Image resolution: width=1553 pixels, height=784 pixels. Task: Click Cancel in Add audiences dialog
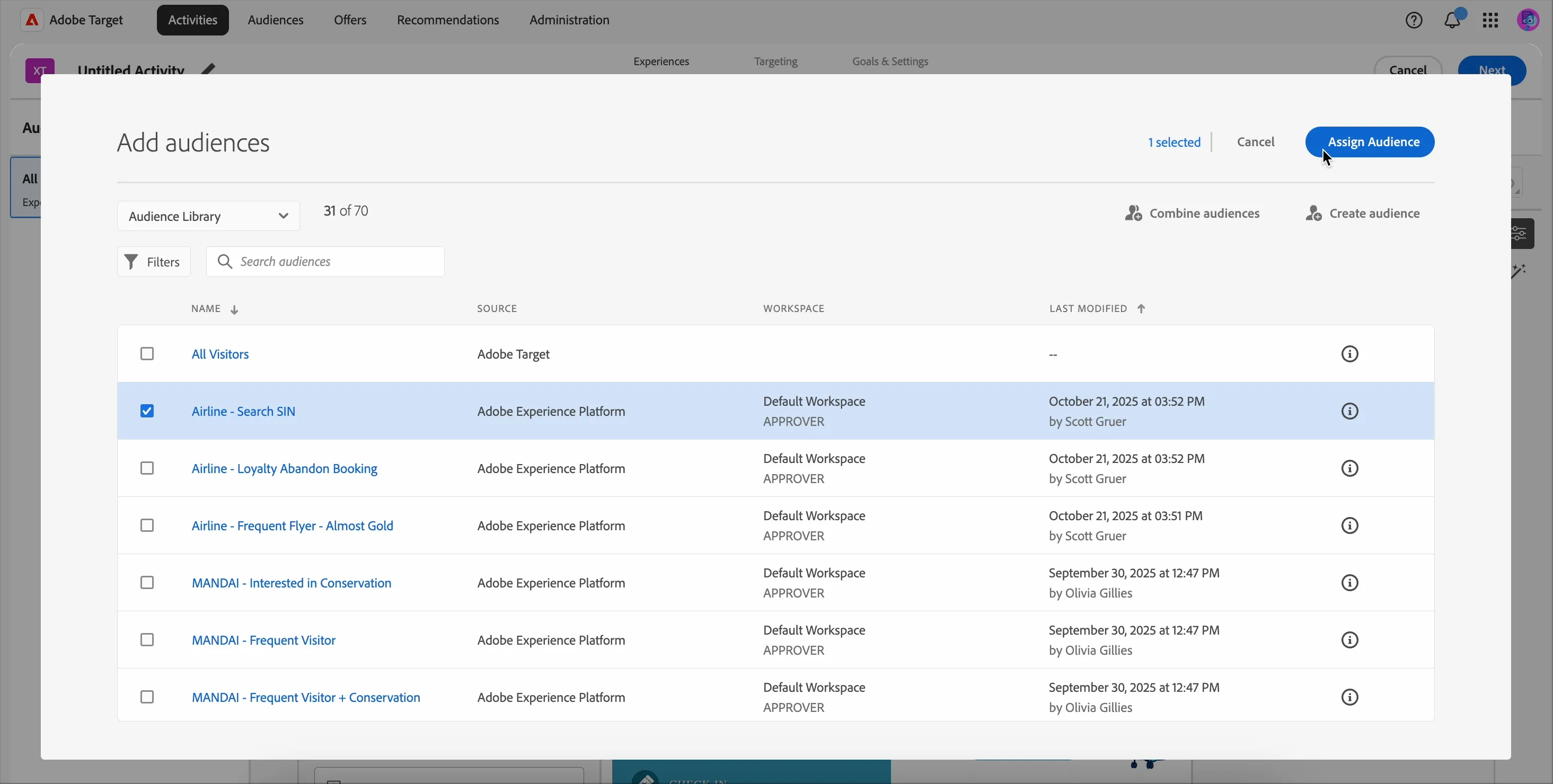coord(1256,141)
